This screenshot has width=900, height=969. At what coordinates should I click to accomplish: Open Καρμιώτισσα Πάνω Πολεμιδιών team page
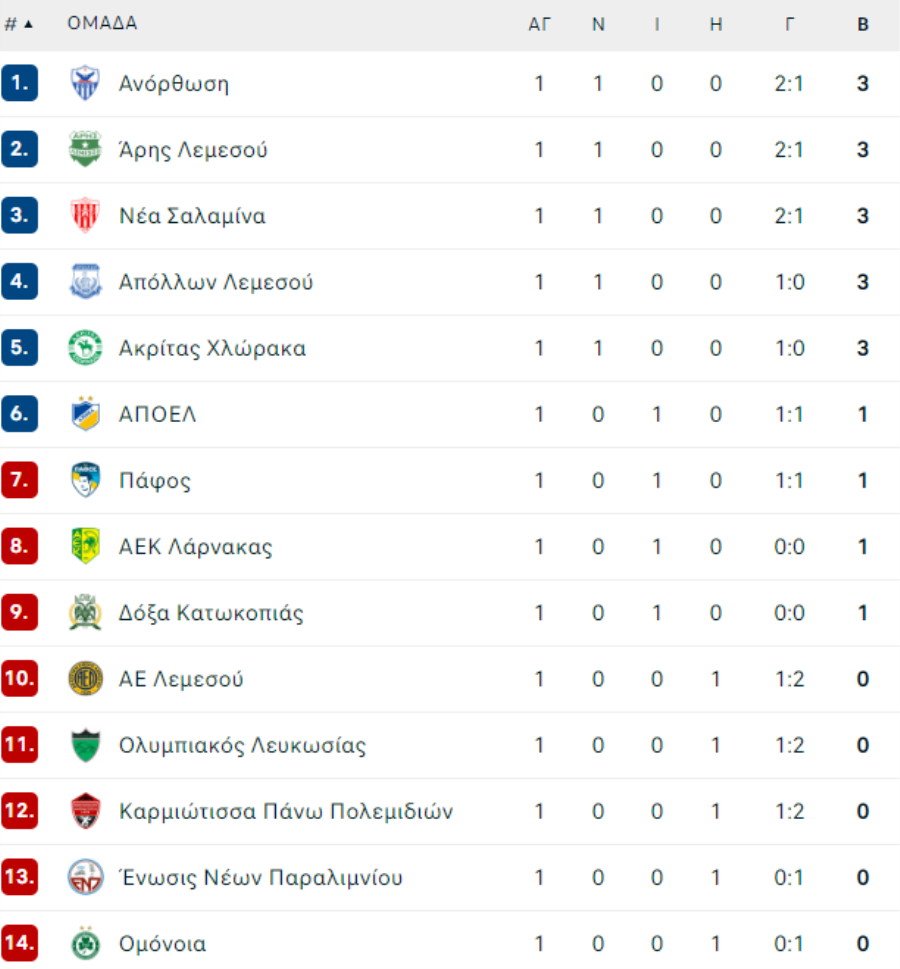(x=286, y=811)
